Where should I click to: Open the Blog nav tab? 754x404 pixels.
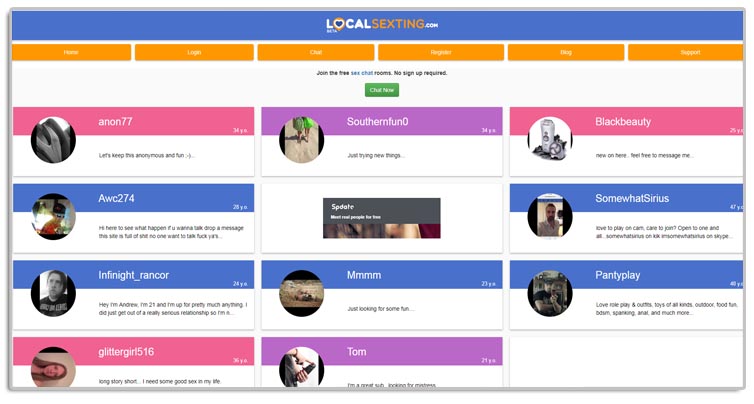click(x=566, y=52)
